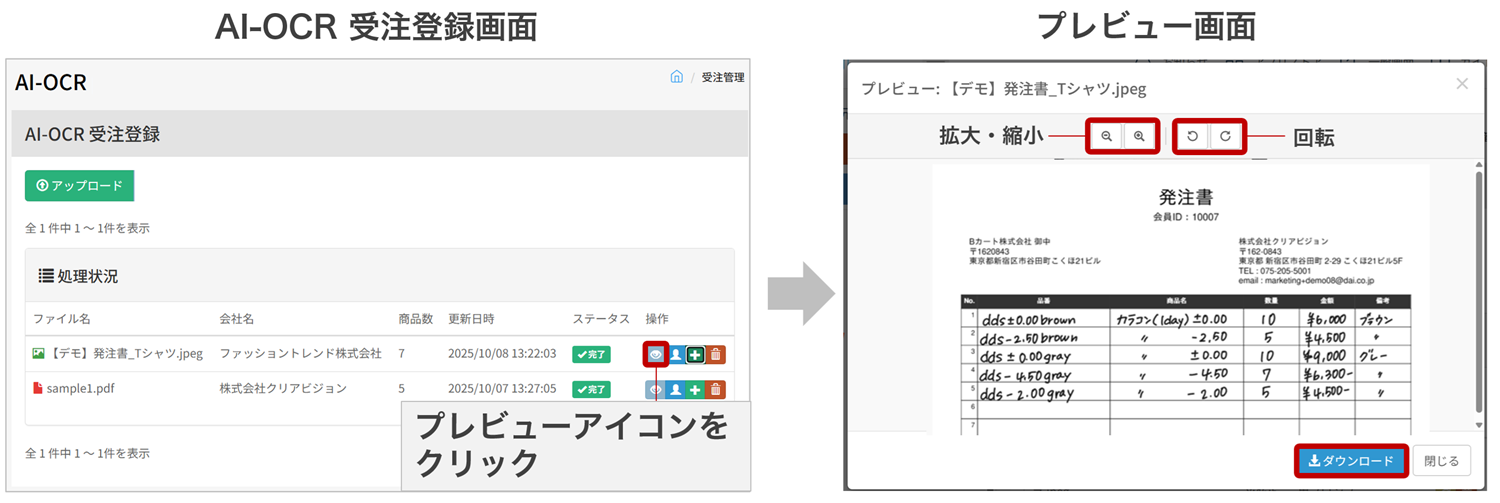
Task: Click the sample1.pdf file name
Action: click(x=80, y=389)
